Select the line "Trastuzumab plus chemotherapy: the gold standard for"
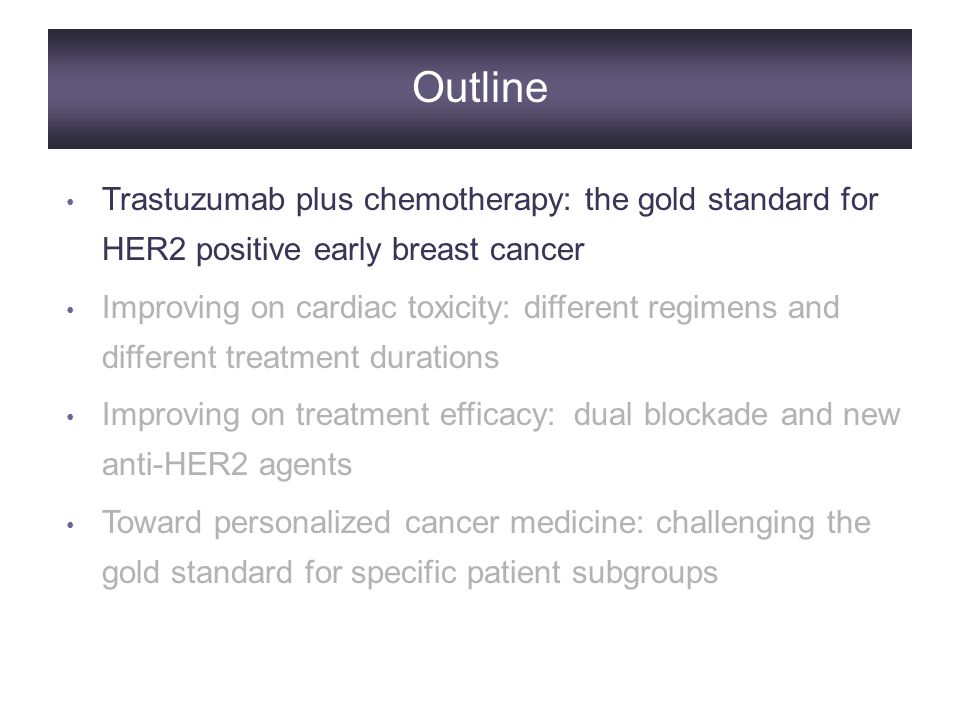Viewport: 960px width, 720px height. (490, 200)
